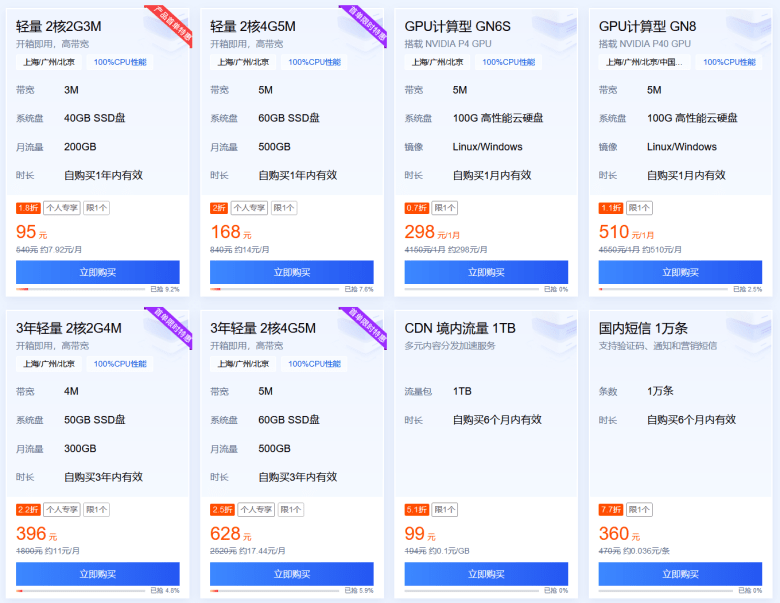The width and height of the screenshot is (780, 603).
Task: Click the purple ribbon on 轻量 2核4G5M
Action: (366, 23)
